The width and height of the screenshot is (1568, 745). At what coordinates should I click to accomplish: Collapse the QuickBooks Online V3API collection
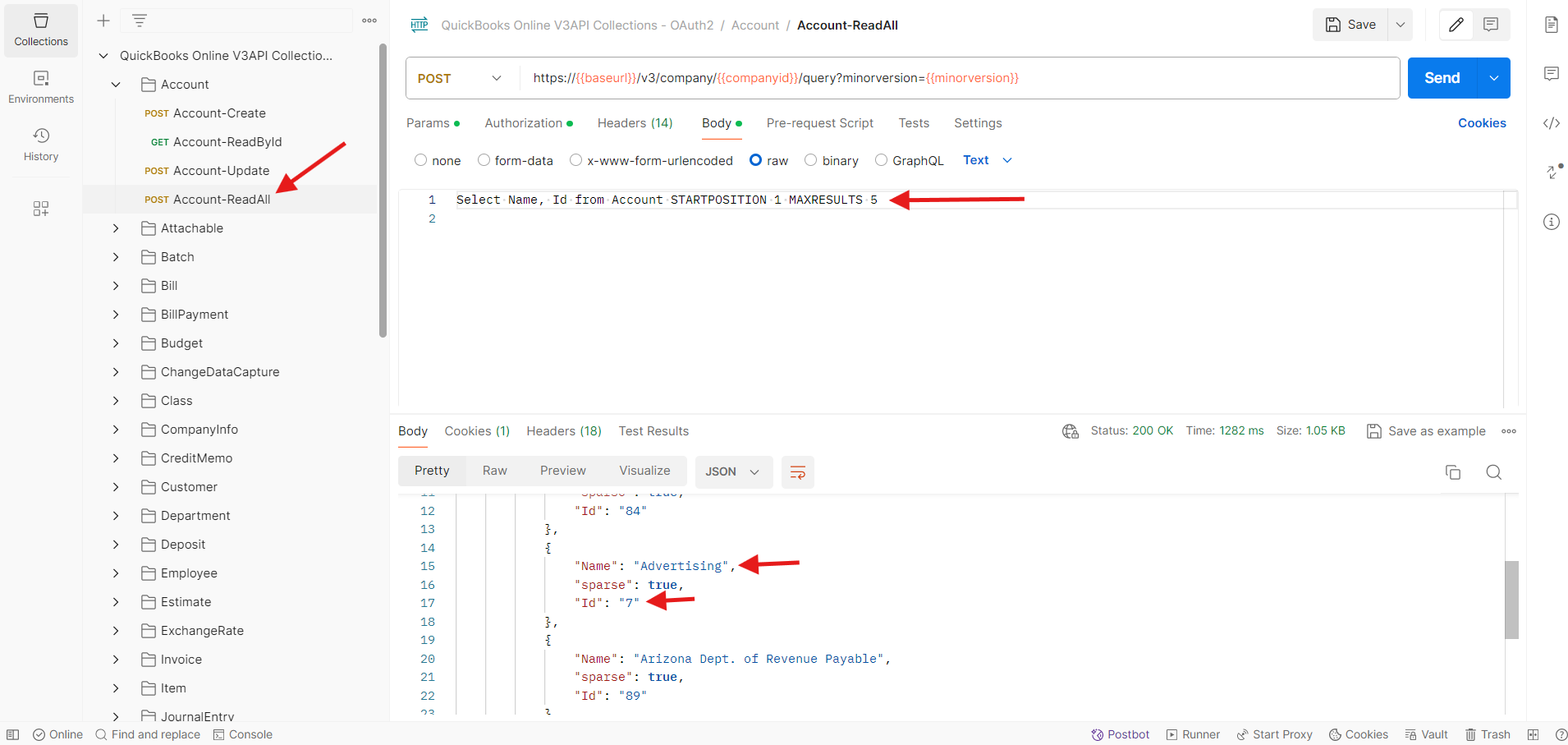pos(103,56)
